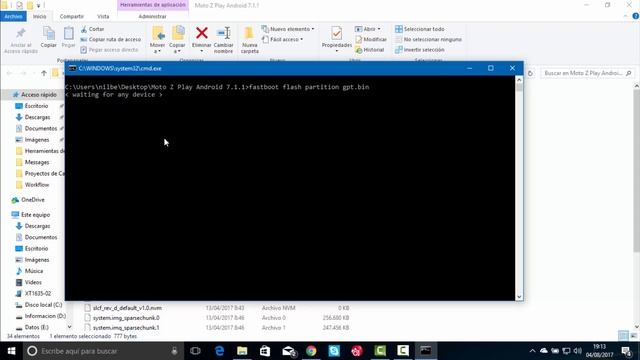Click Modificar in the ribbon
Viewport: 640px width, 360px height.
(371, 39)
